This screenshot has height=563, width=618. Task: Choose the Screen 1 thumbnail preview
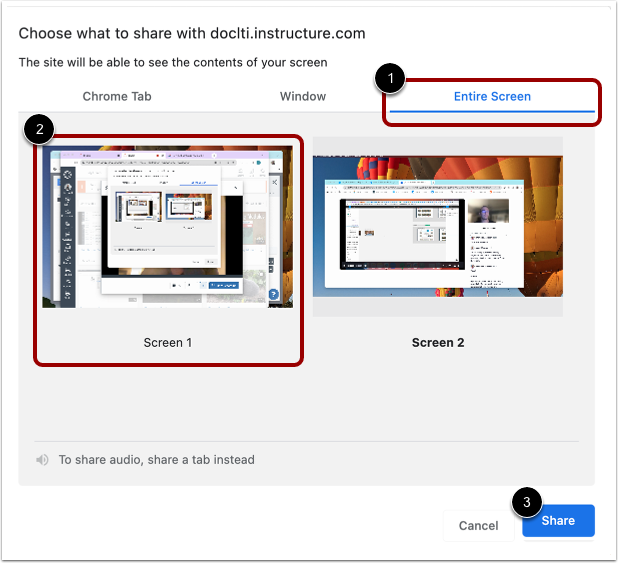[168, 227]
